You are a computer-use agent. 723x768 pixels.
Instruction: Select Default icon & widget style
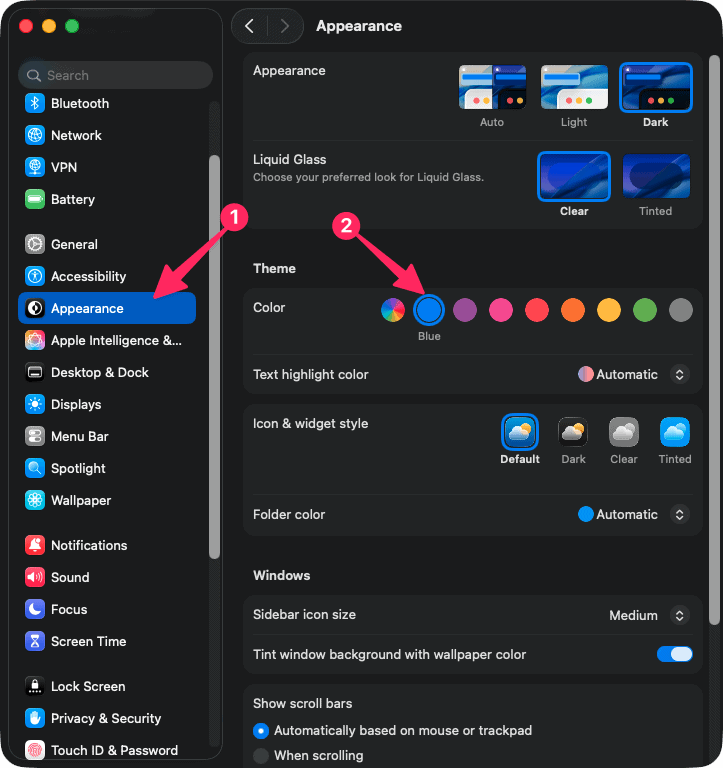[520, 432]
